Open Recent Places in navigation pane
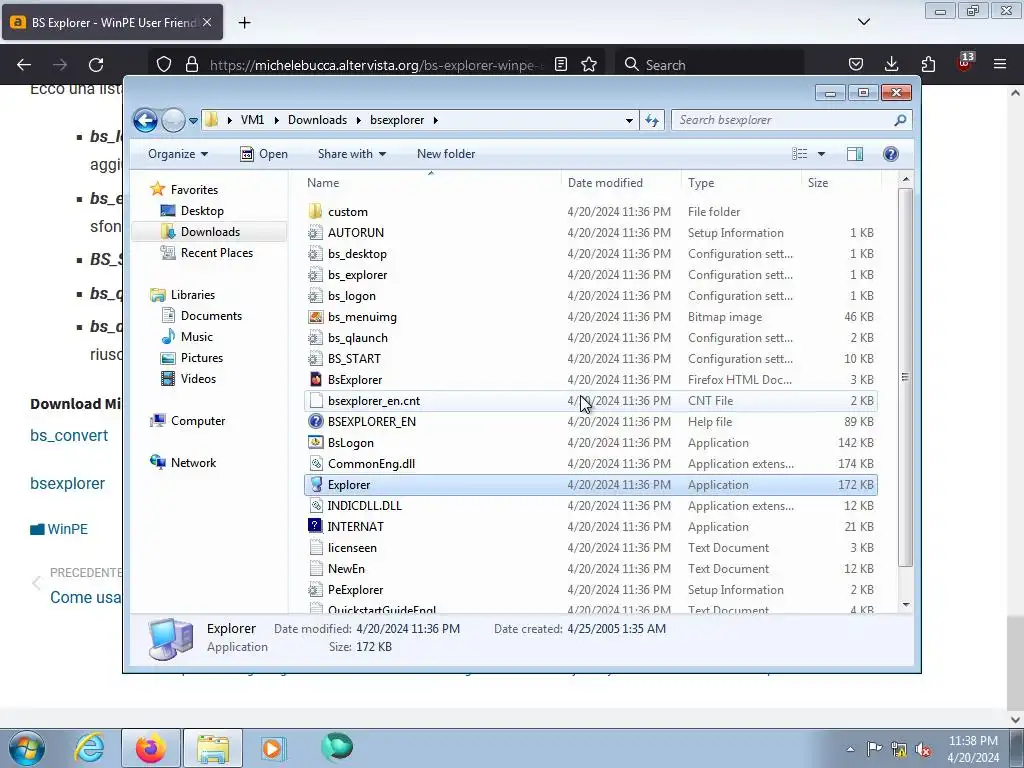Image resolution: width=1024 pixels, height=768 pixels. (216, 253)
